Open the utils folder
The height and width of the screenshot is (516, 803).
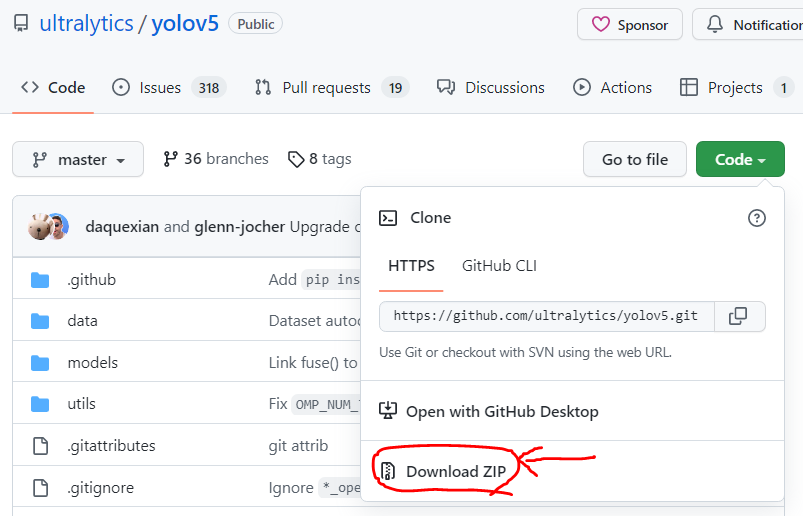click(x=81, y=403)
